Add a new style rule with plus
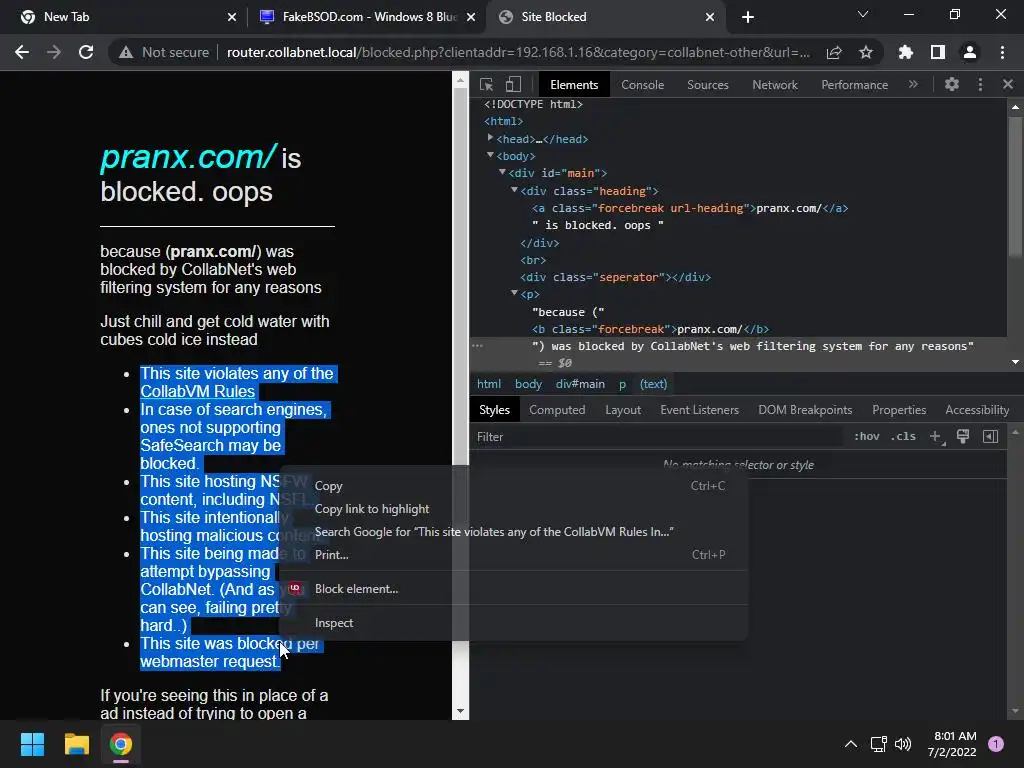Viewport: 1024px width, 768px height. click(x=935, y=436)
